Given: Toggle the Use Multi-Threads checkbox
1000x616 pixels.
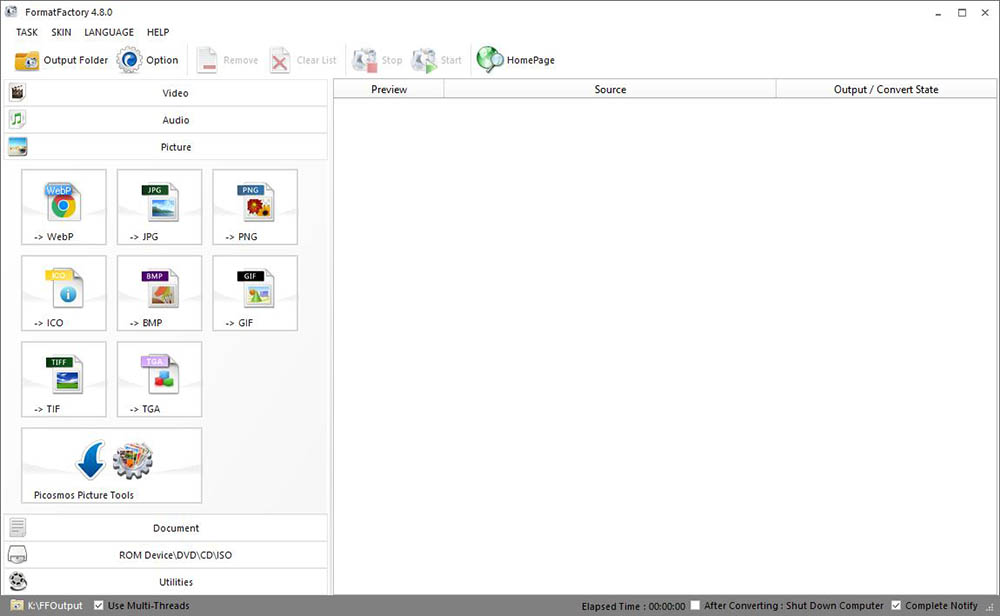Looking at the screenshot, I should (x=99, y=606).
